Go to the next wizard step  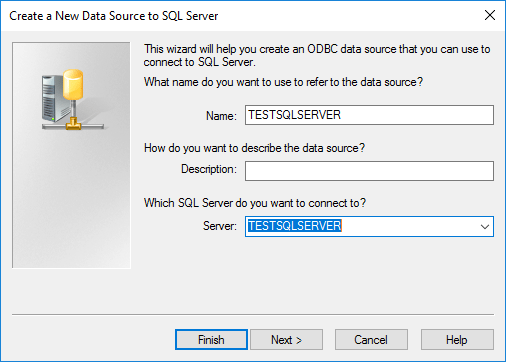click(286, 340)
